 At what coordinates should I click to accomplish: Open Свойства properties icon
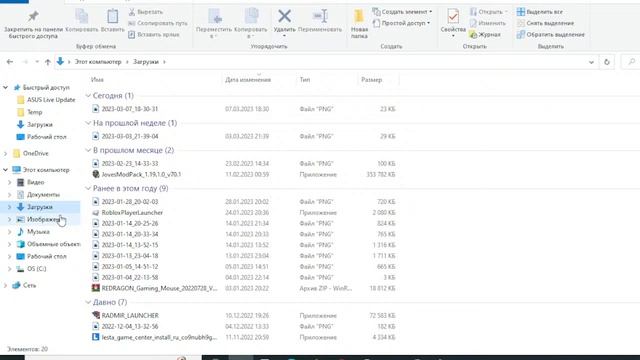[453, 16]
